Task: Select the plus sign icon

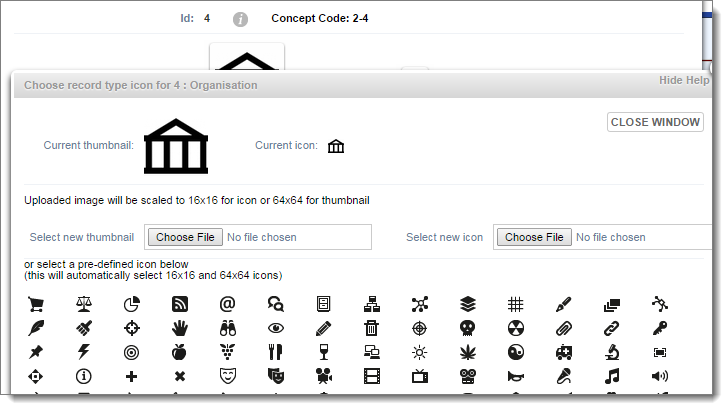Action: coord(132,376)
